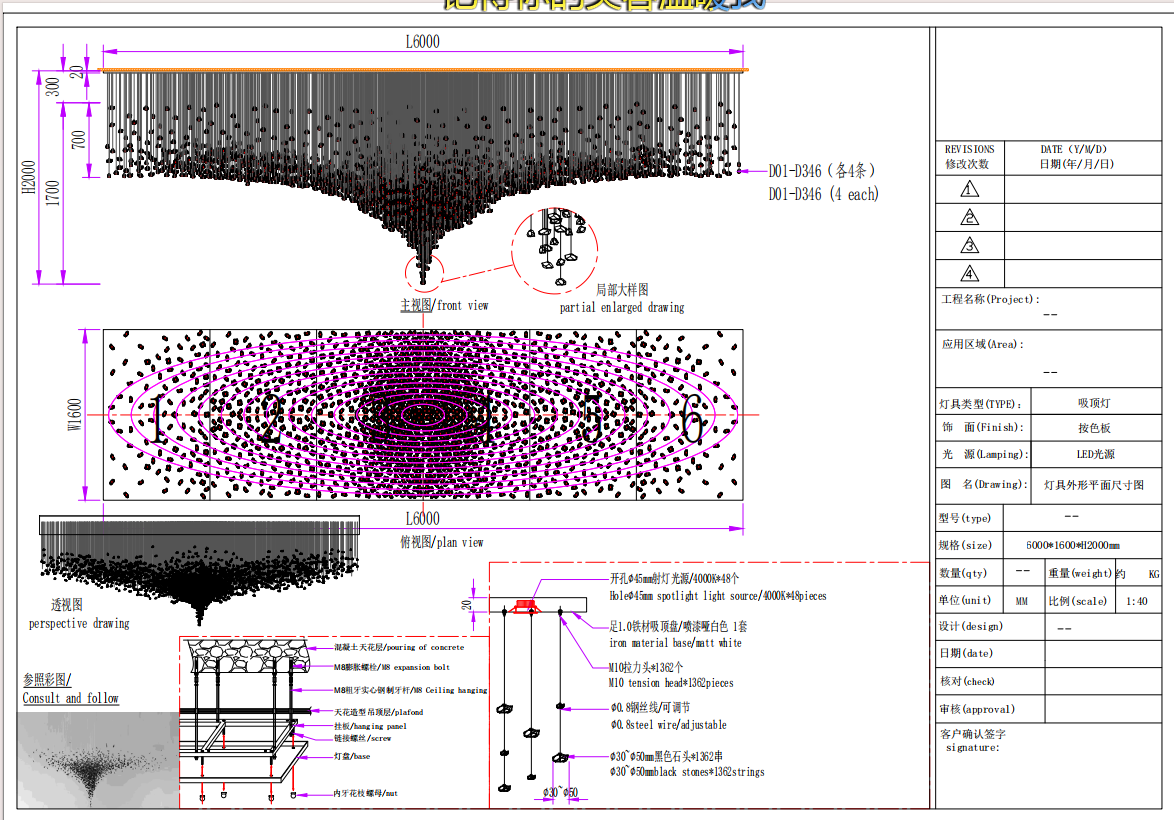Click the 'DATE (Y/M/D)' header cell
1174x820 pixels.
[1083, 157]
